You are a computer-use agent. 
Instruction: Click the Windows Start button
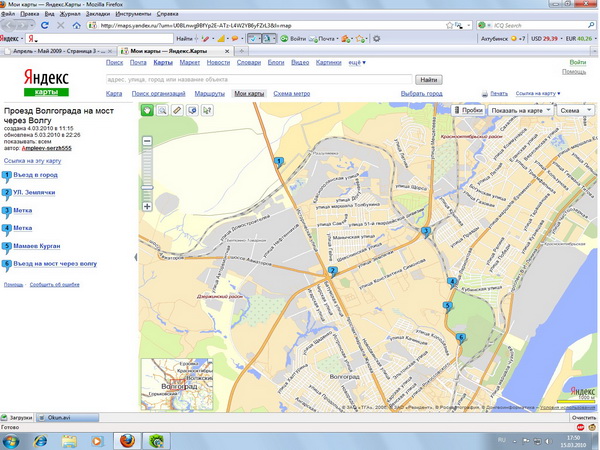pos(10,441)
